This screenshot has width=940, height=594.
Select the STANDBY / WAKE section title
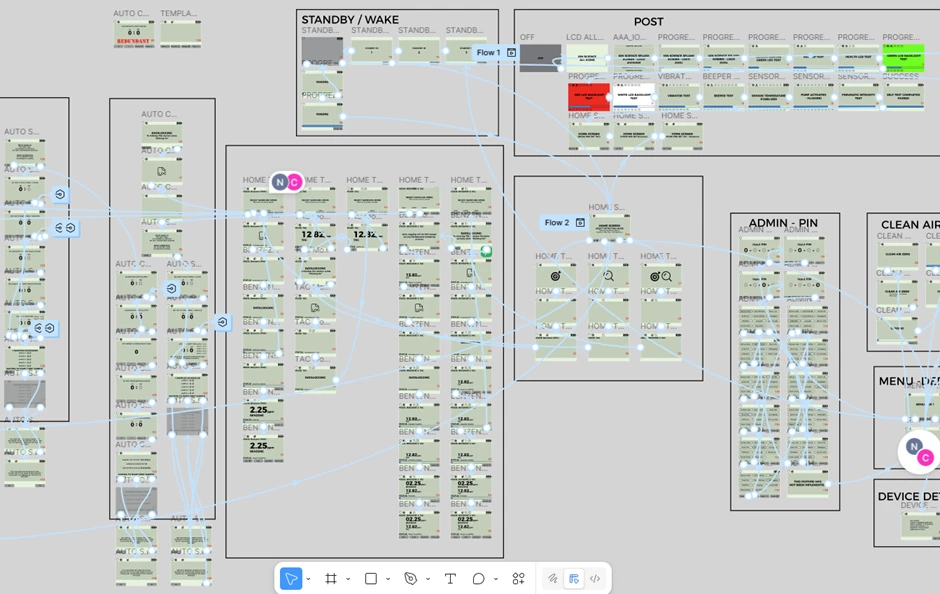click(x=350, y=20)
